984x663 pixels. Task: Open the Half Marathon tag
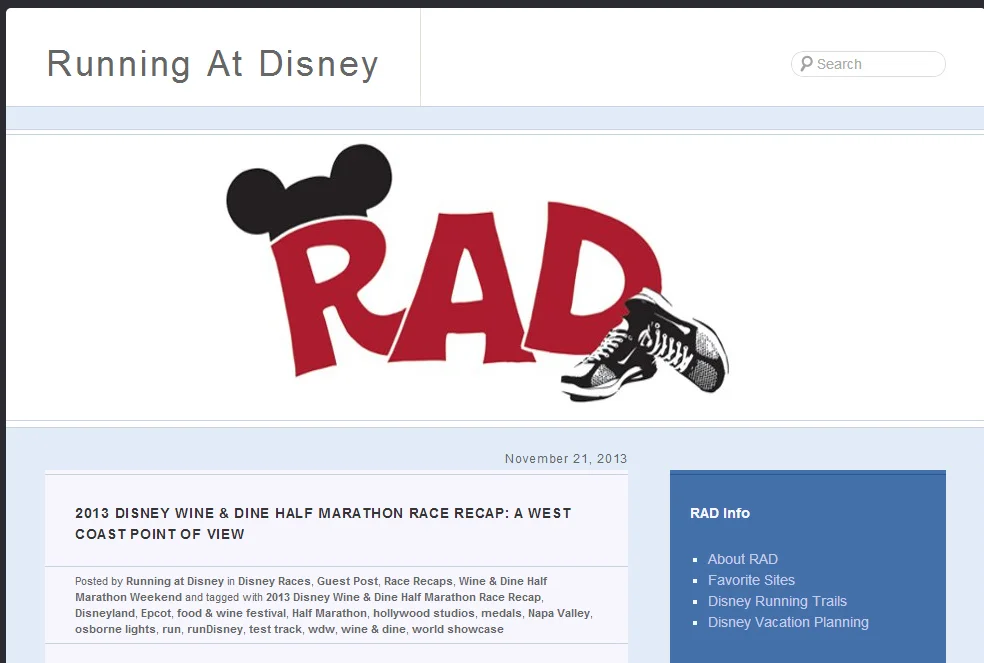[x=329, y=613]
